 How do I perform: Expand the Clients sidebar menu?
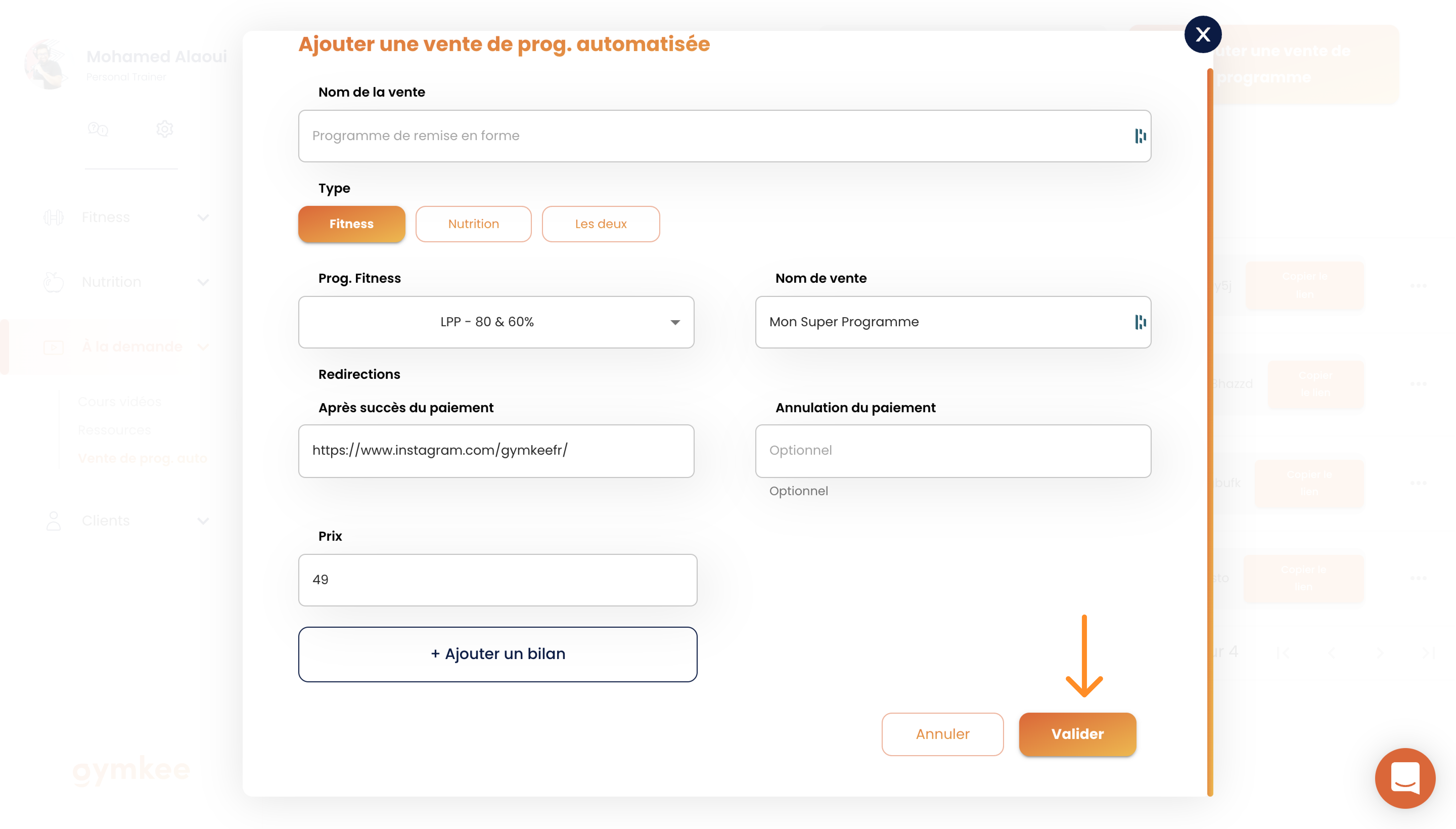pyautogui.click(x=203, y=521)
